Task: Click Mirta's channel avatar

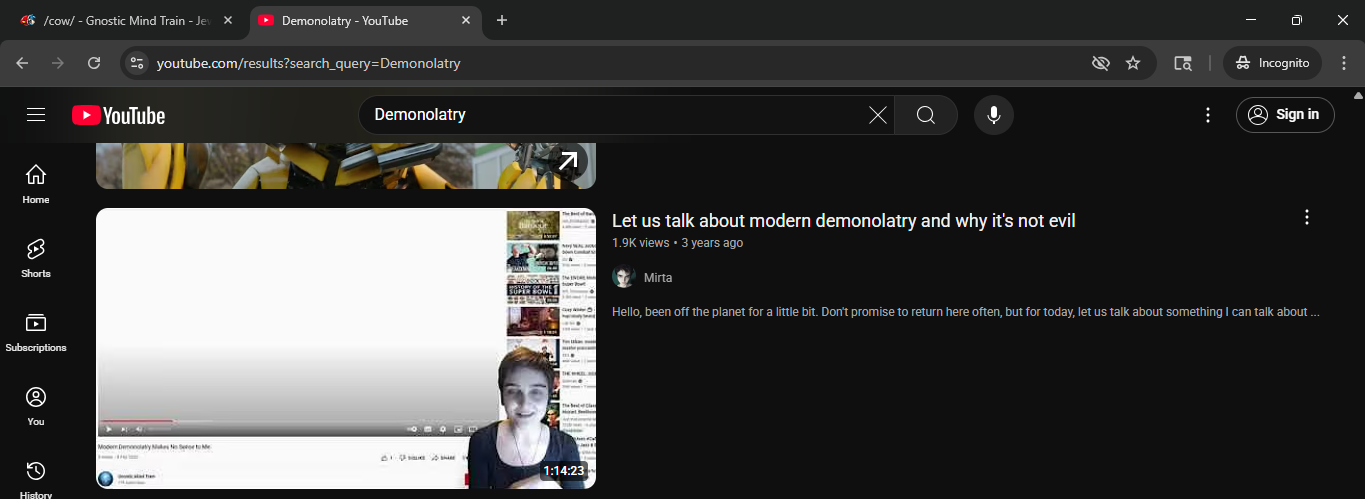Action: [x=624, y=277]
